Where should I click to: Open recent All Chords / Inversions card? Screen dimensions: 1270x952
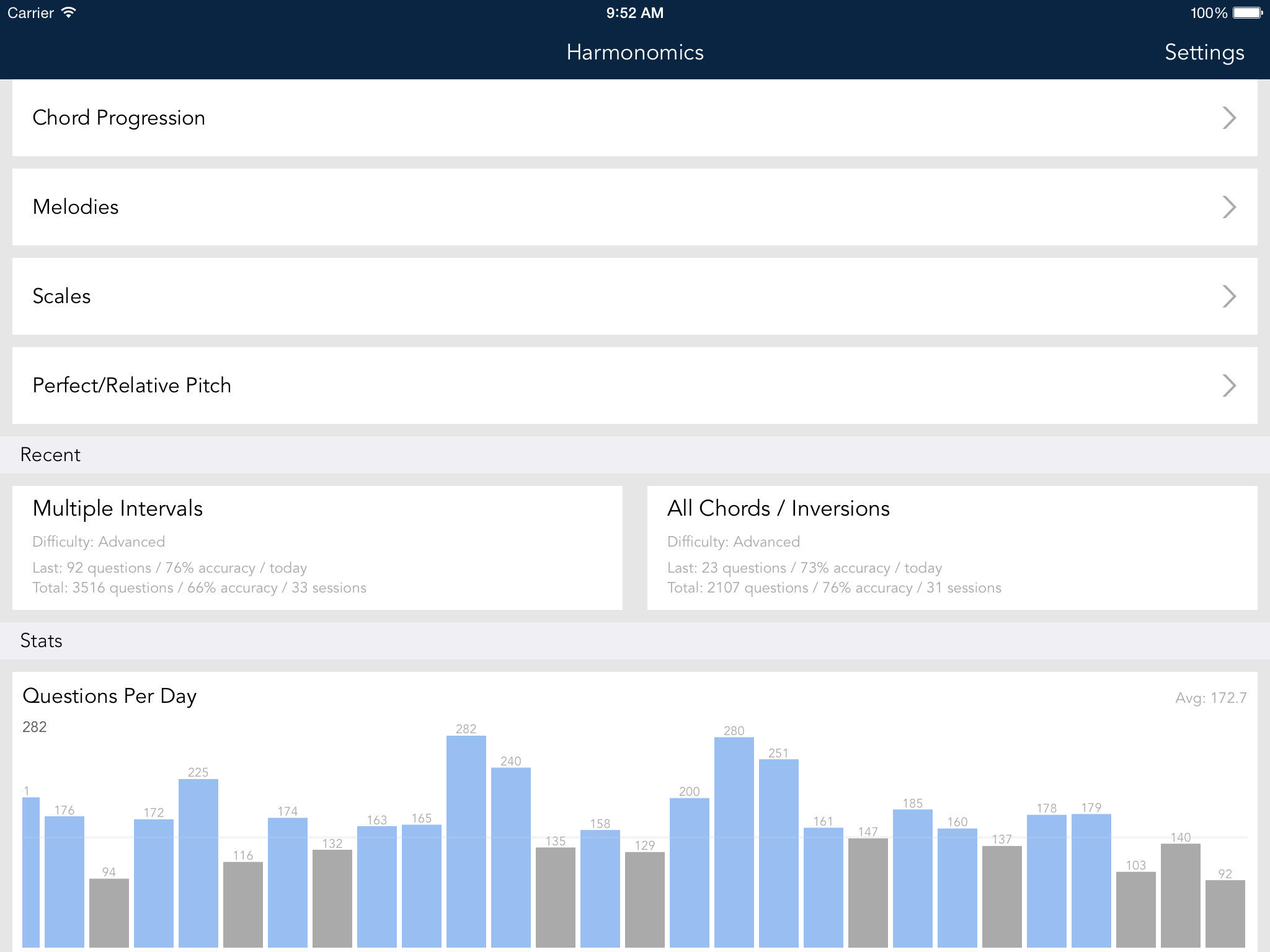952,547
